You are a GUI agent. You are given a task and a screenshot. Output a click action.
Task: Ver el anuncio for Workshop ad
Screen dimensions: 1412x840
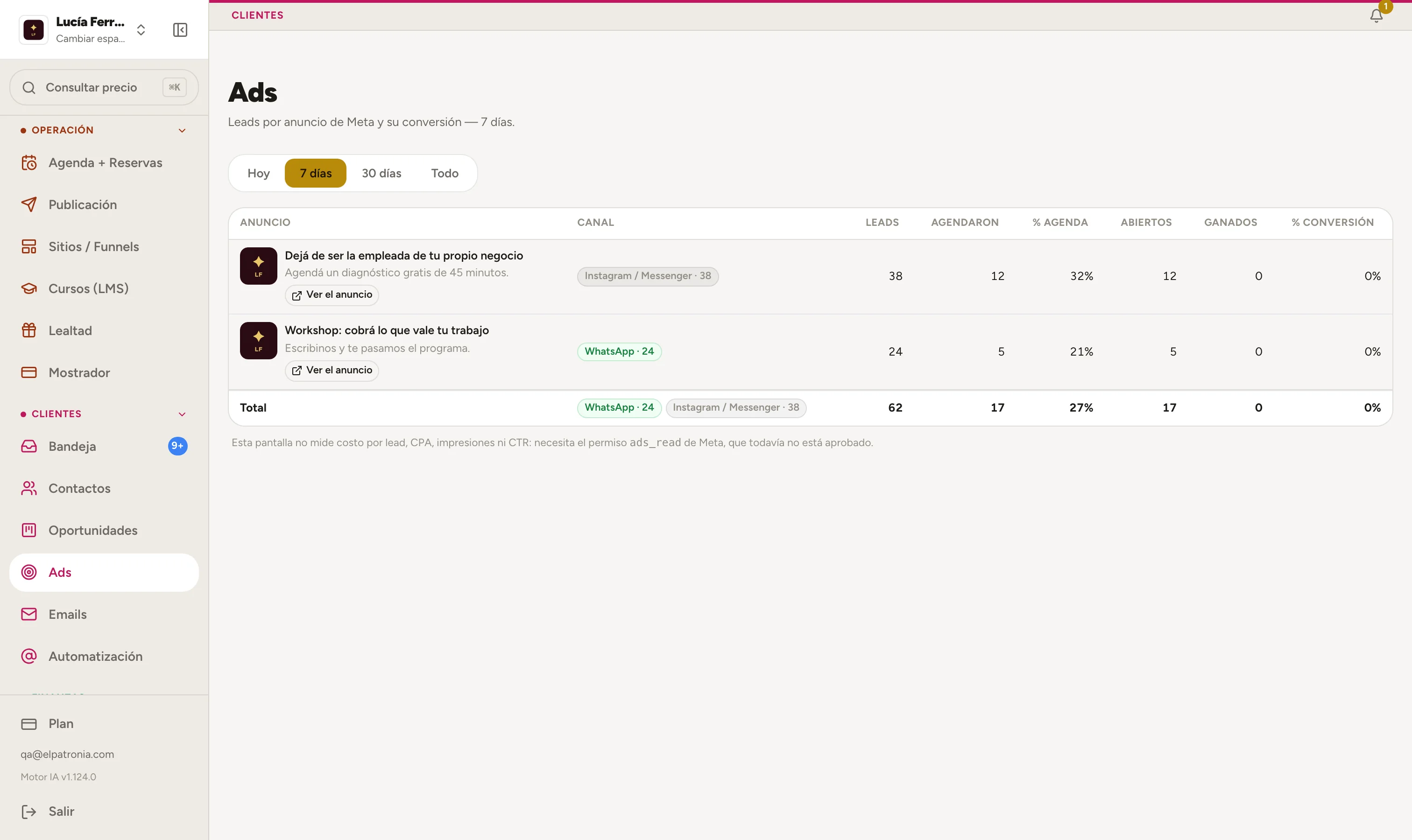pyautogui.click(x=332, y=370)
